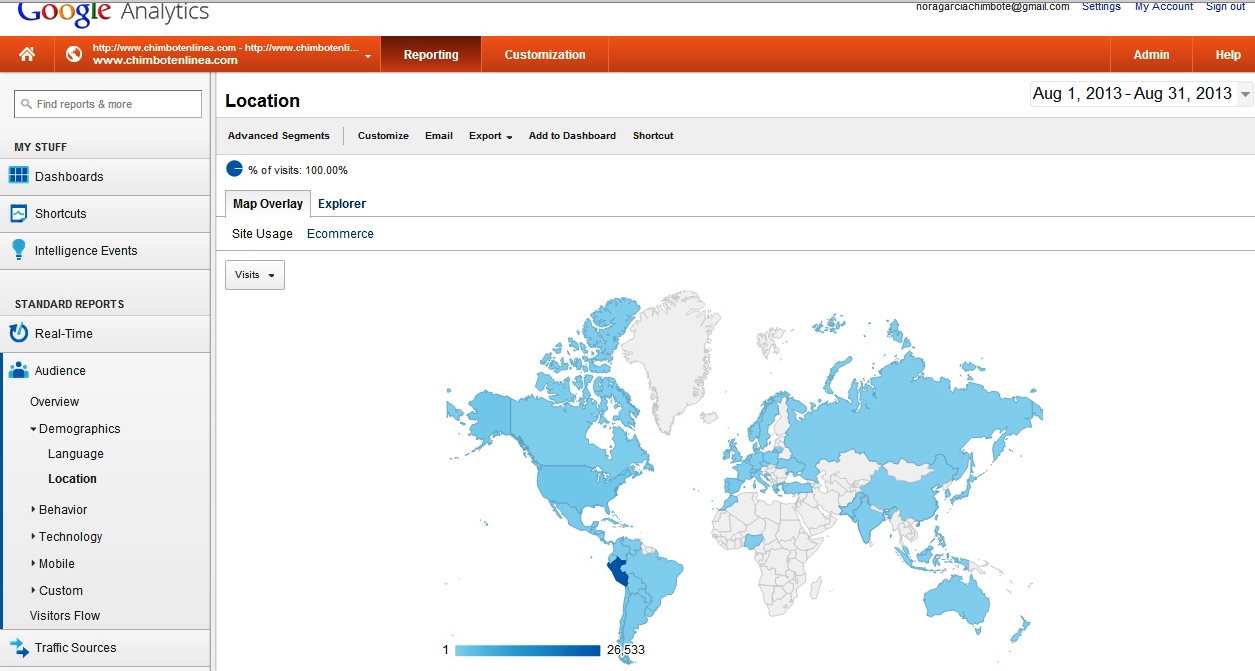
Task: Click the Intelligence Events label
Action: 86,250
